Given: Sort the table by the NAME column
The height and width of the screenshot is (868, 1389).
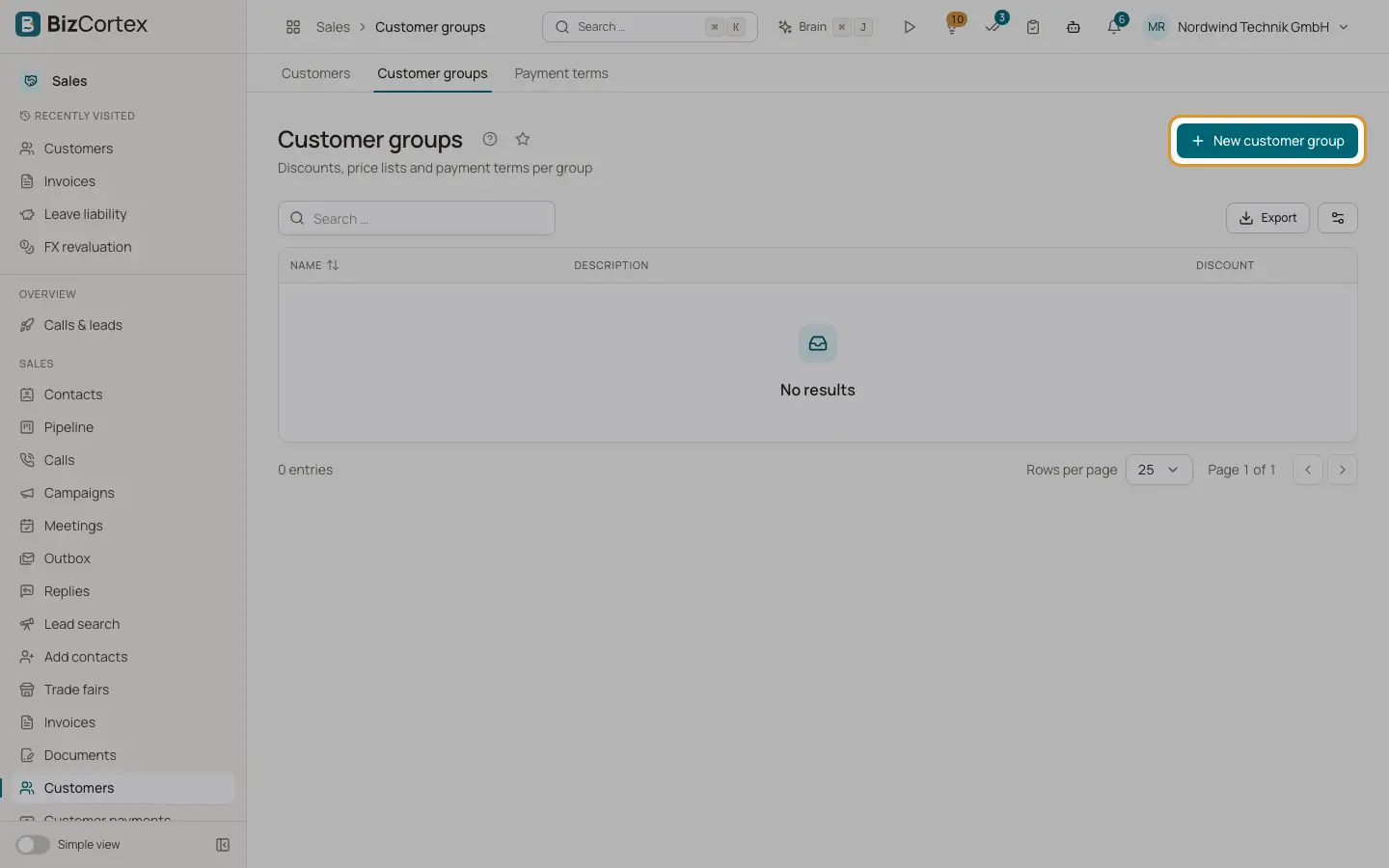Looking at the screenshot, I should pyautogui.click(x=314, y=265).
